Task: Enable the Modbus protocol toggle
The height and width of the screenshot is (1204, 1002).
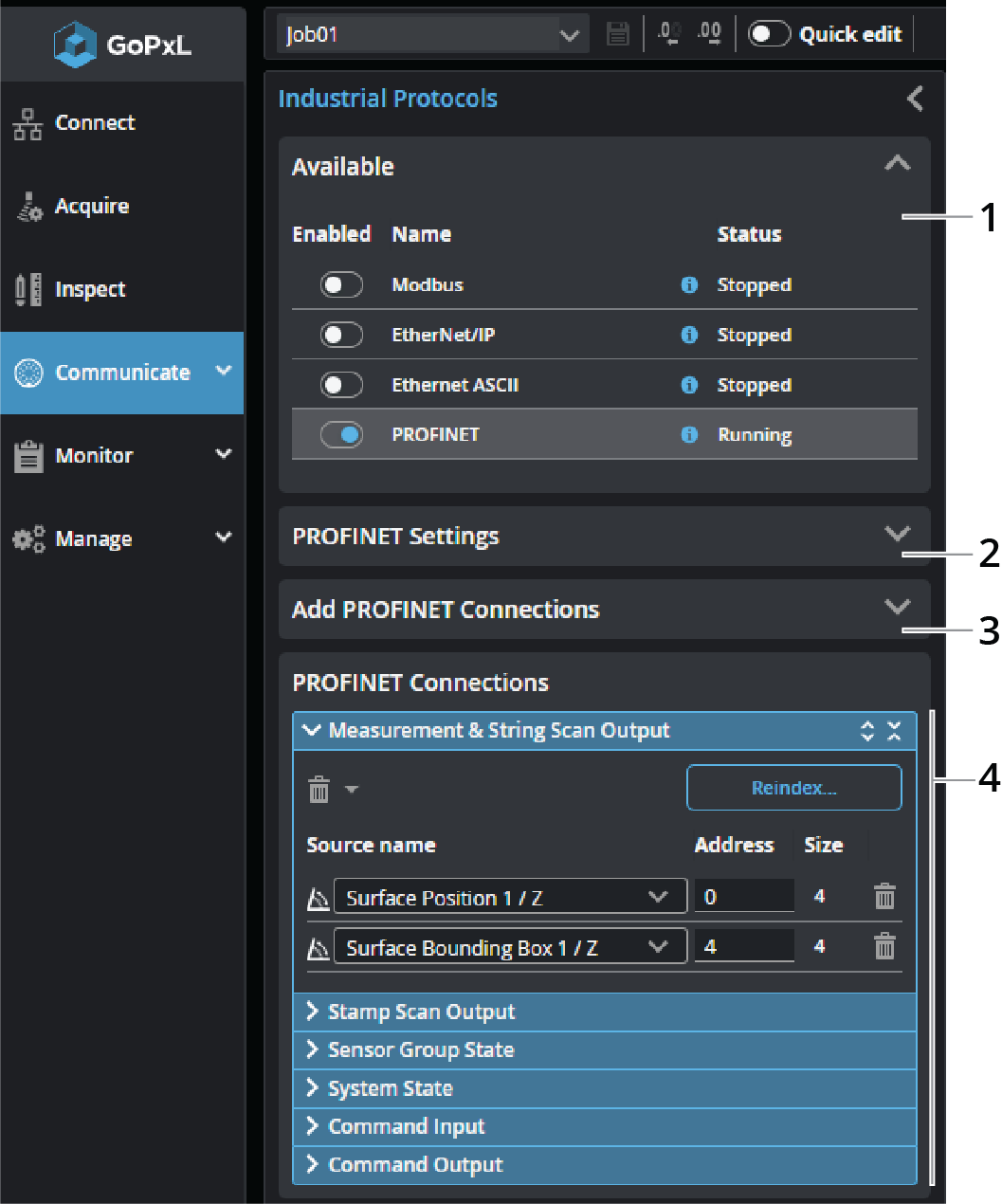Action: click(341, 285)
